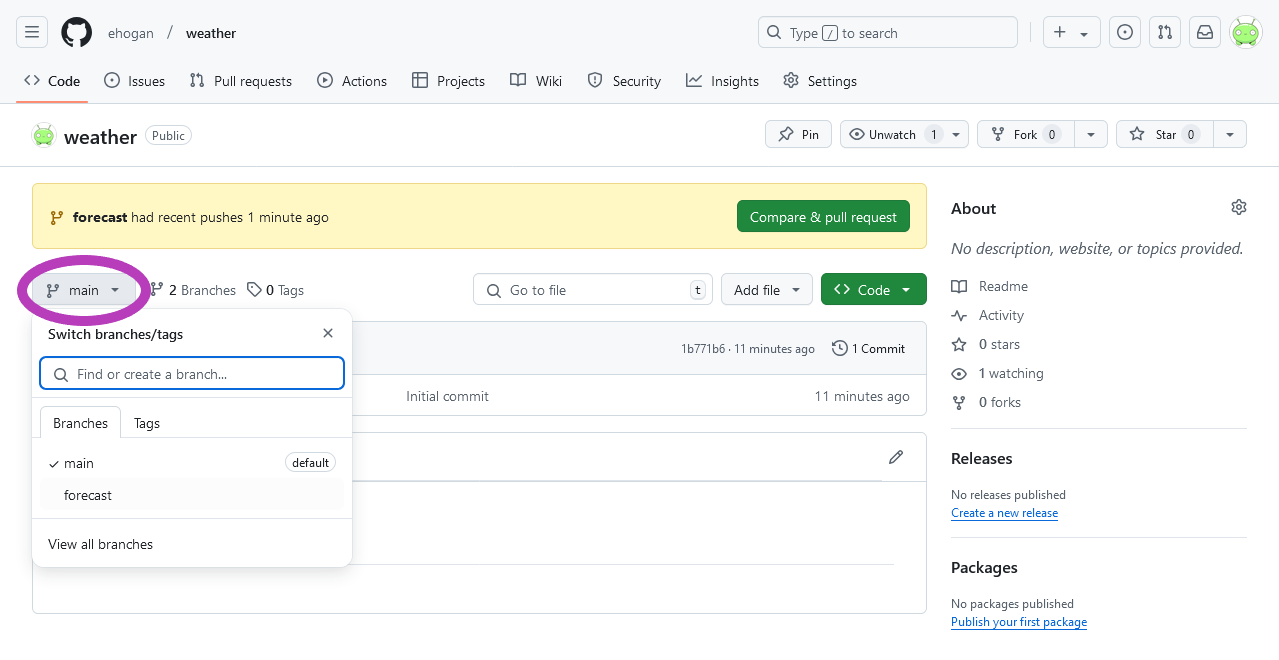The image size is (1279, 660).
Task: Close the Switch branches/tags popup
Action: pyautogui.click(x=328, y=333)
